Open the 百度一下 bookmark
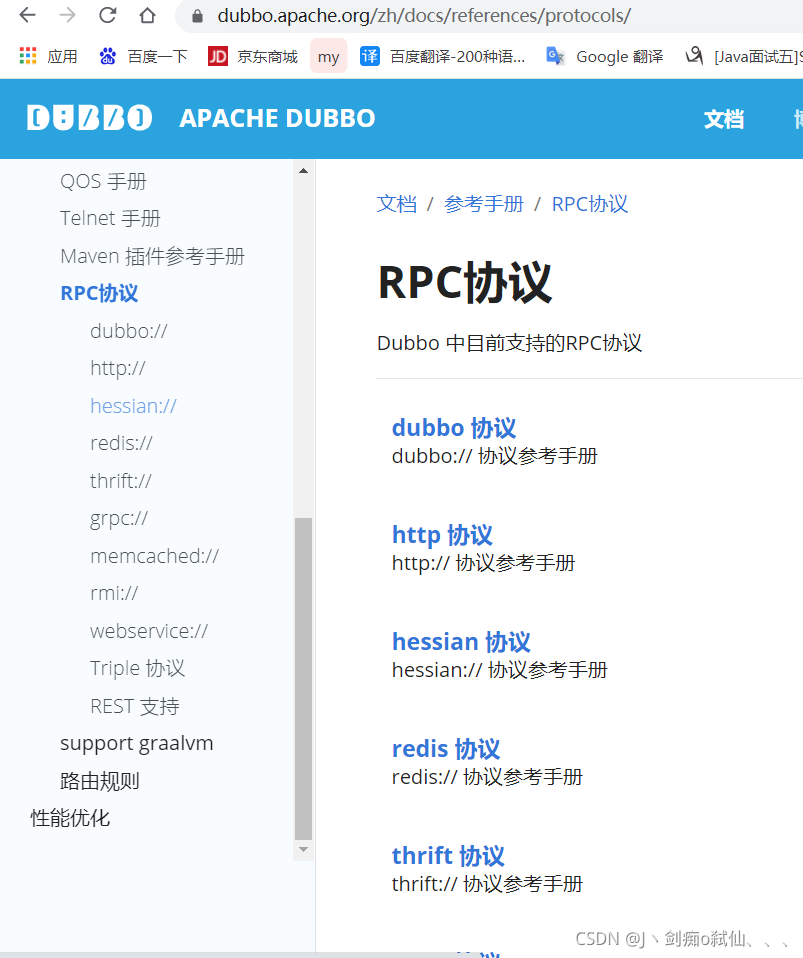 [143, 56]
